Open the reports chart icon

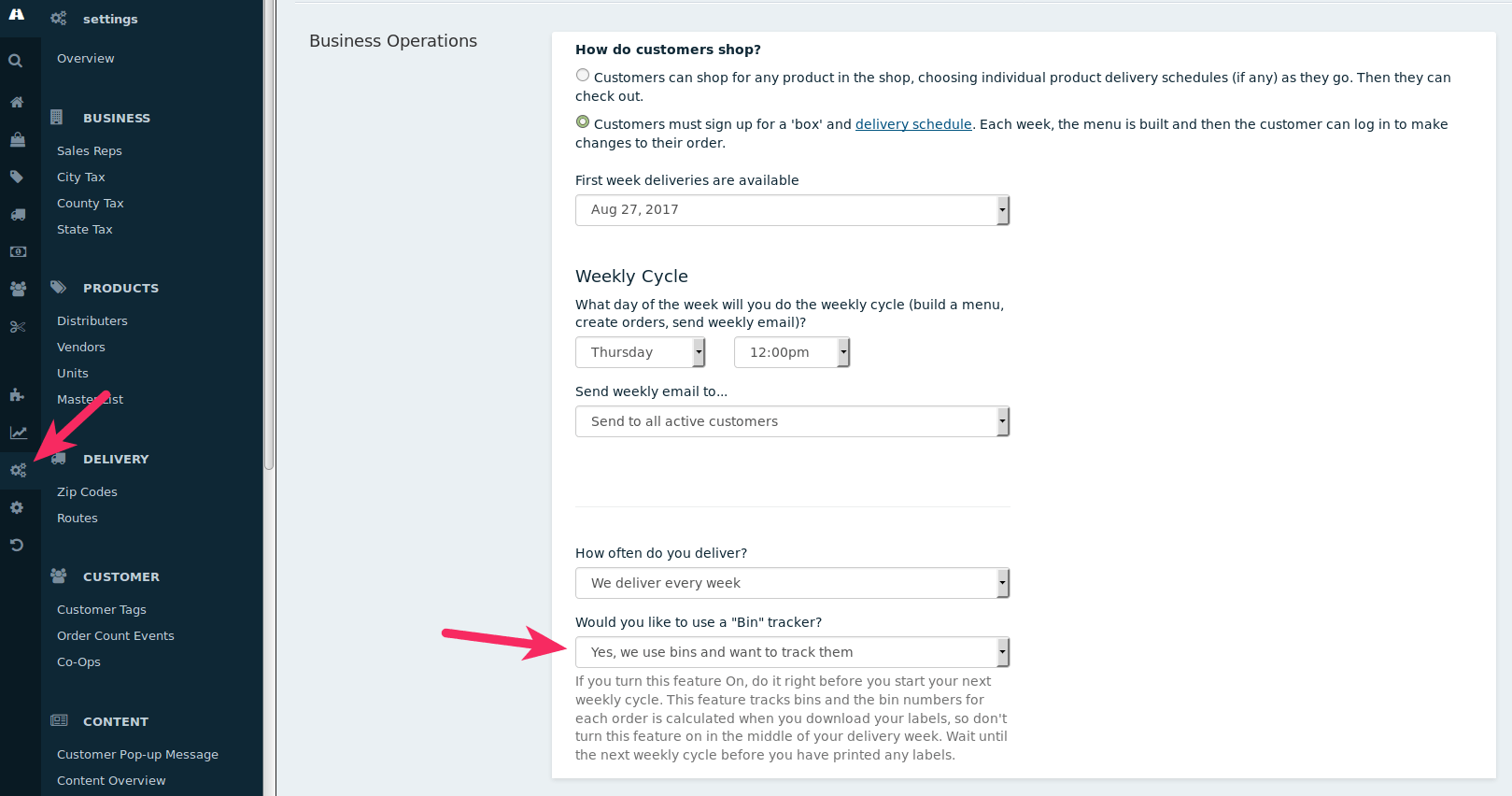click(x=18, y=432)
